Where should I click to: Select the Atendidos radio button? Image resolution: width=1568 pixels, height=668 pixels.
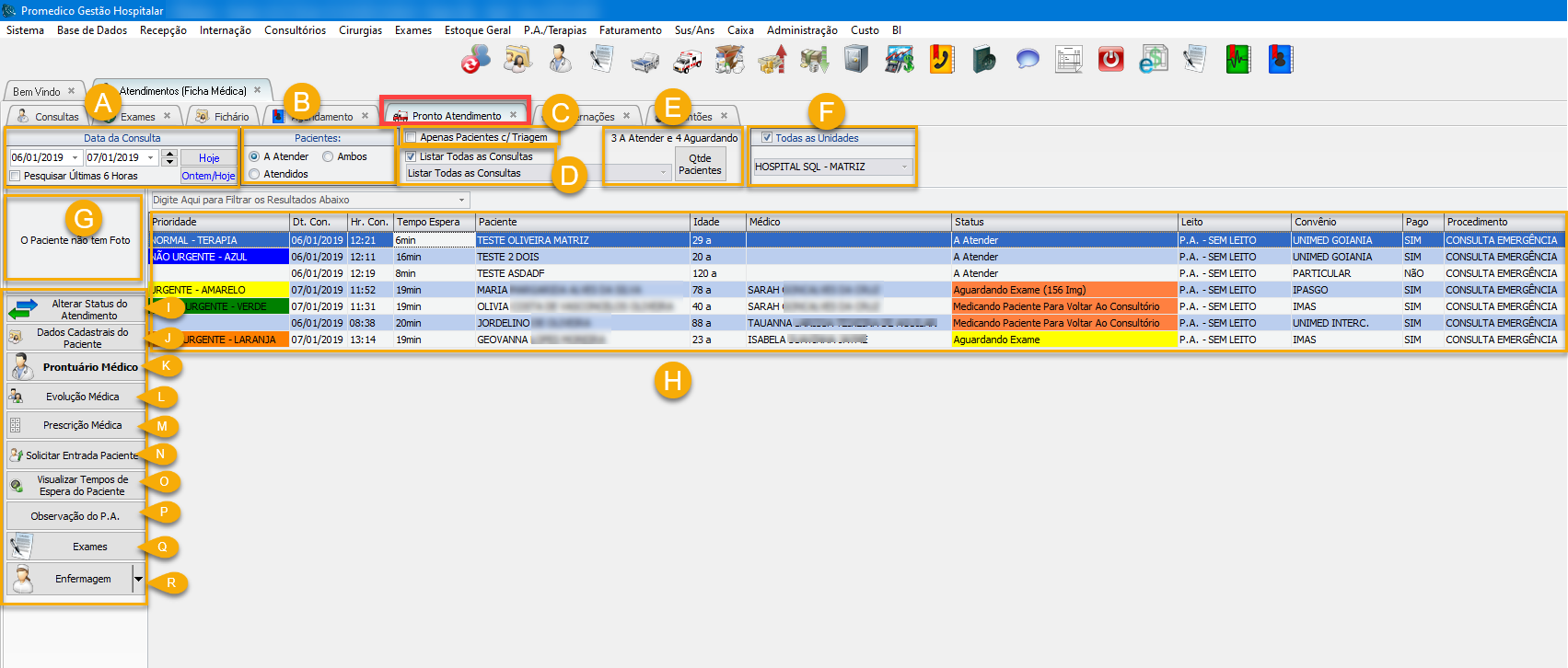(x=254, y=174)
